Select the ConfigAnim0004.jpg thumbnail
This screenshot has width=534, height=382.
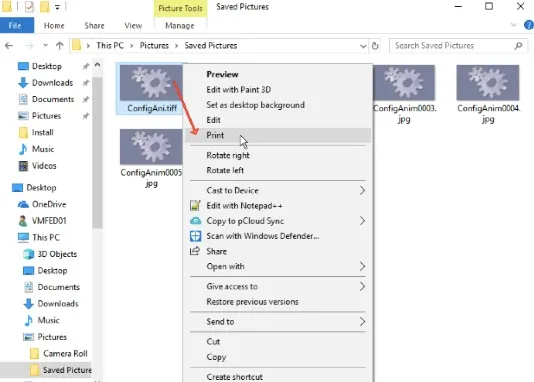point(488,94)
